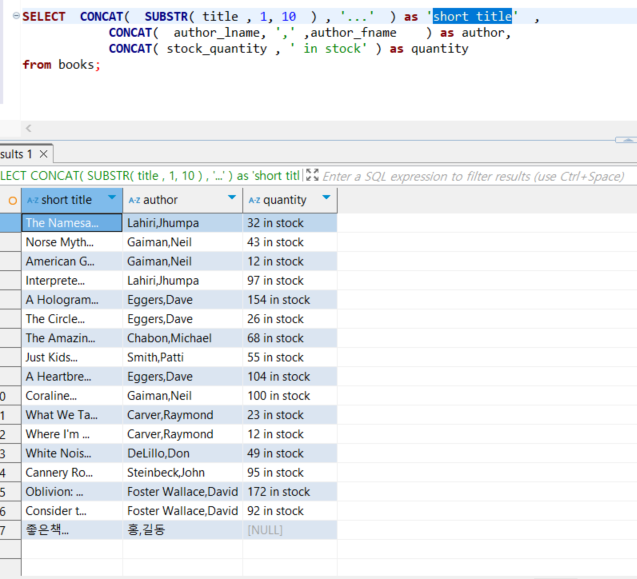The height and width of the screenshot is (579, 637).
Task: Close the Results 1 tab
Action: click(43, 154)
